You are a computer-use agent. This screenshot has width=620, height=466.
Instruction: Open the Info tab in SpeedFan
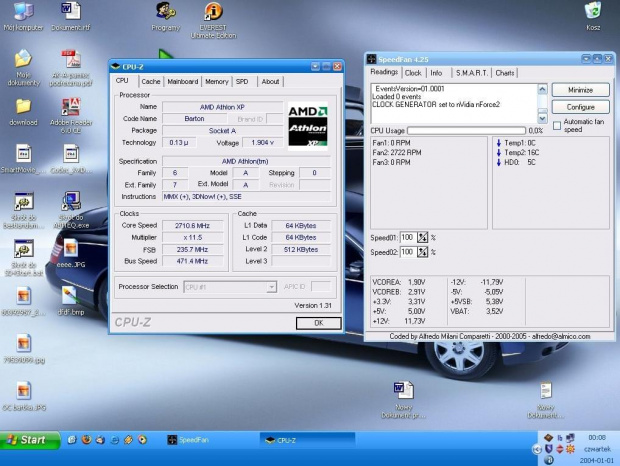(x=436, y=73)
